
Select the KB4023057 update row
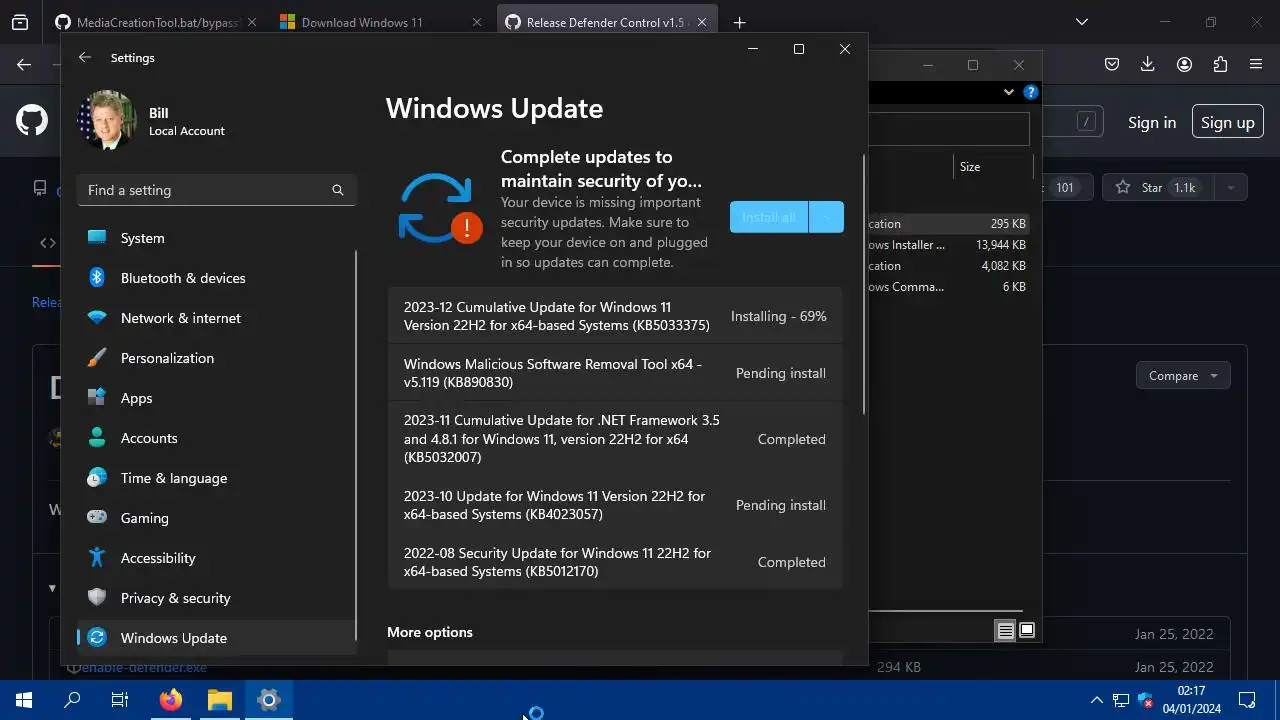pos(614,505)
